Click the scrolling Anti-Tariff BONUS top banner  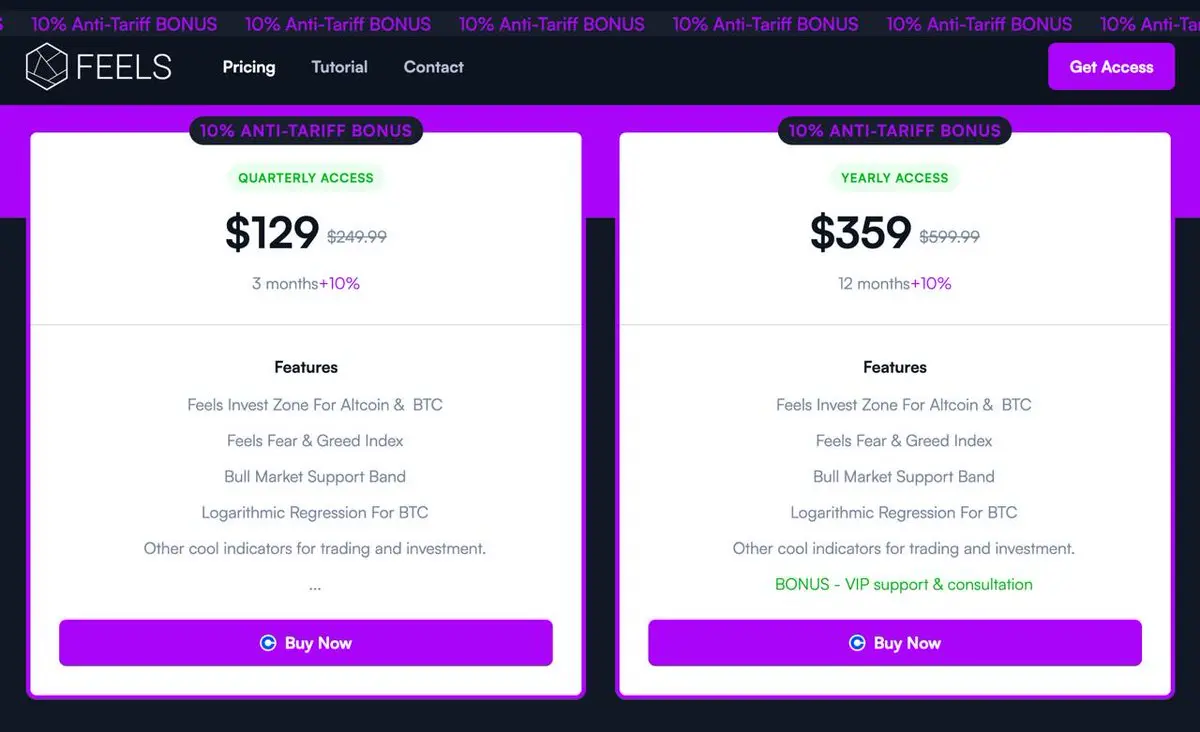click(600, 24)
